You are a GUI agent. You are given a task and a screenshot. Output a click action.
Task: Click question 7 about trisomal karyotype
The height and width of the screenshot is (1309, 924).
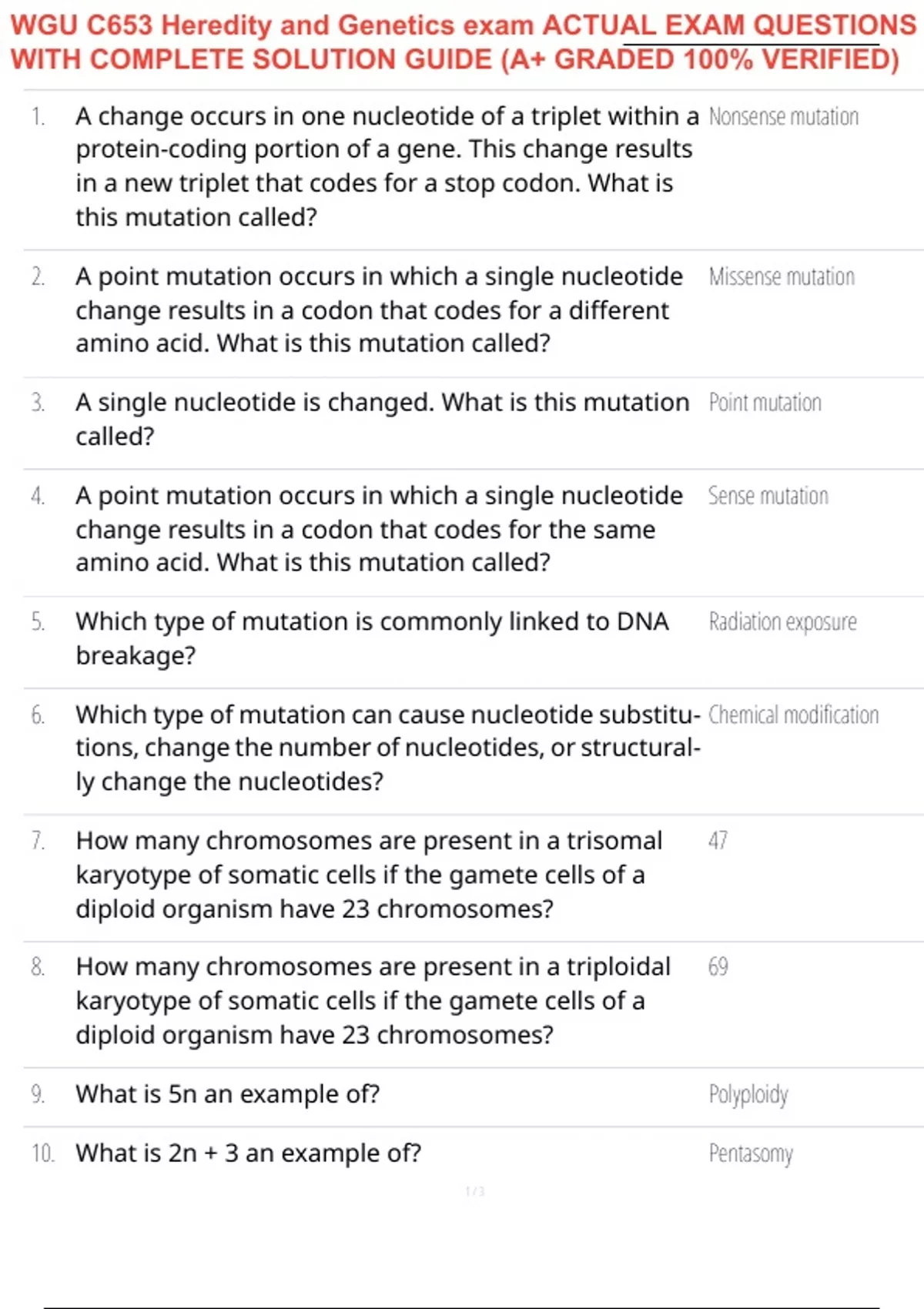click(x=369, y=875)
